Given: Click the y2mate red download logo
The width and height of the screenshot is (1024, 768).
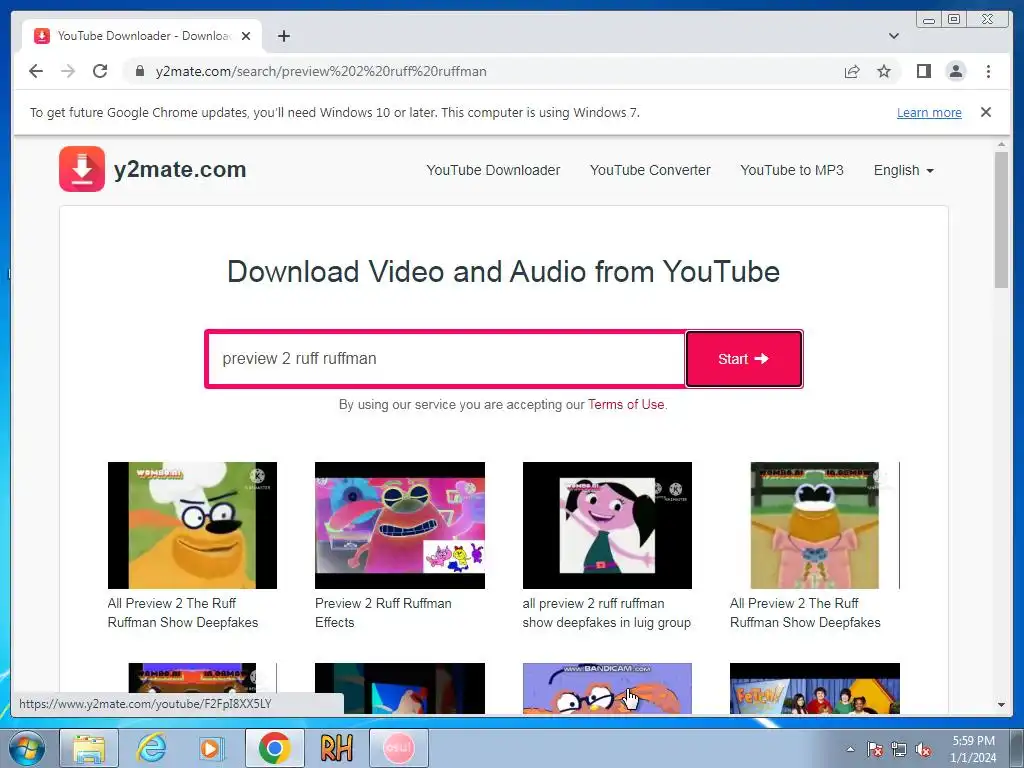Looking at the screenshot, I should [x=82, y=169].
